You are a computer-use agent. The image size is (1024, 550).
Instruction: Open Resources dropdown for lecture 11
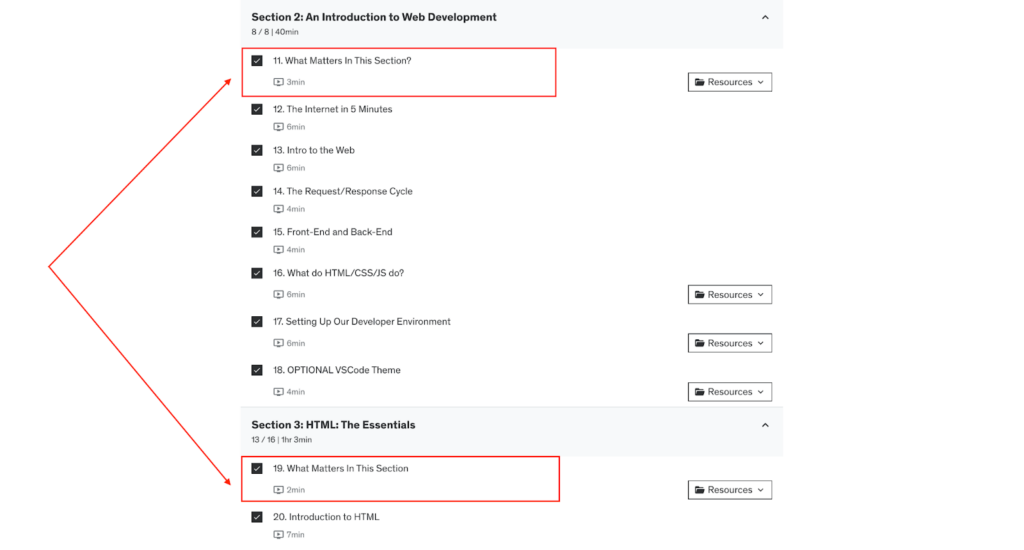(729, 82)
